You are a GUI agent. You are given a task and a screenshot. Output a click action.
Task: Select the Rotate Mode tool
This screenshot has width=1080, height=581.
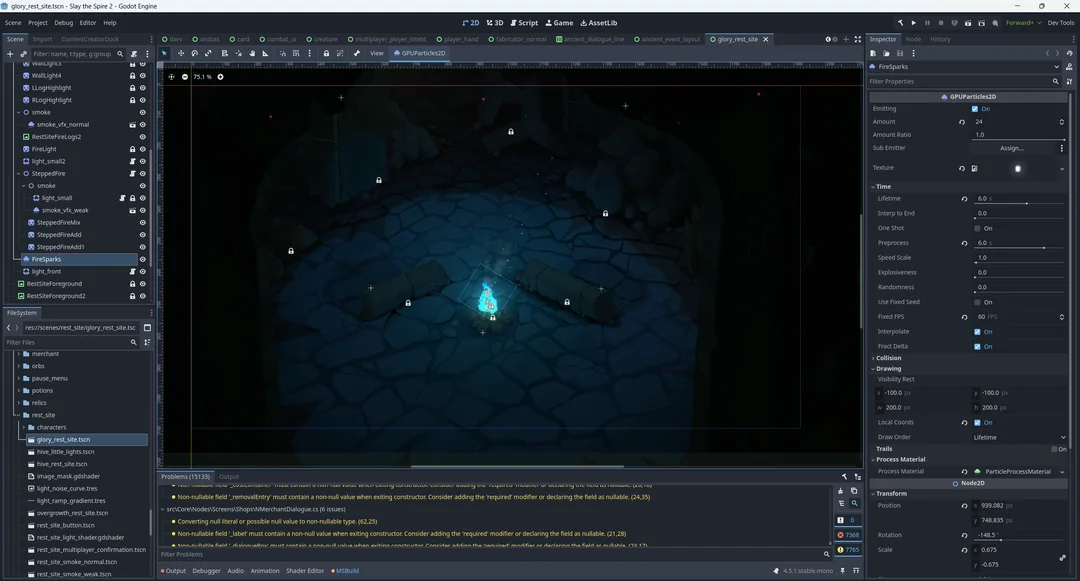click(x=194, y=53)
